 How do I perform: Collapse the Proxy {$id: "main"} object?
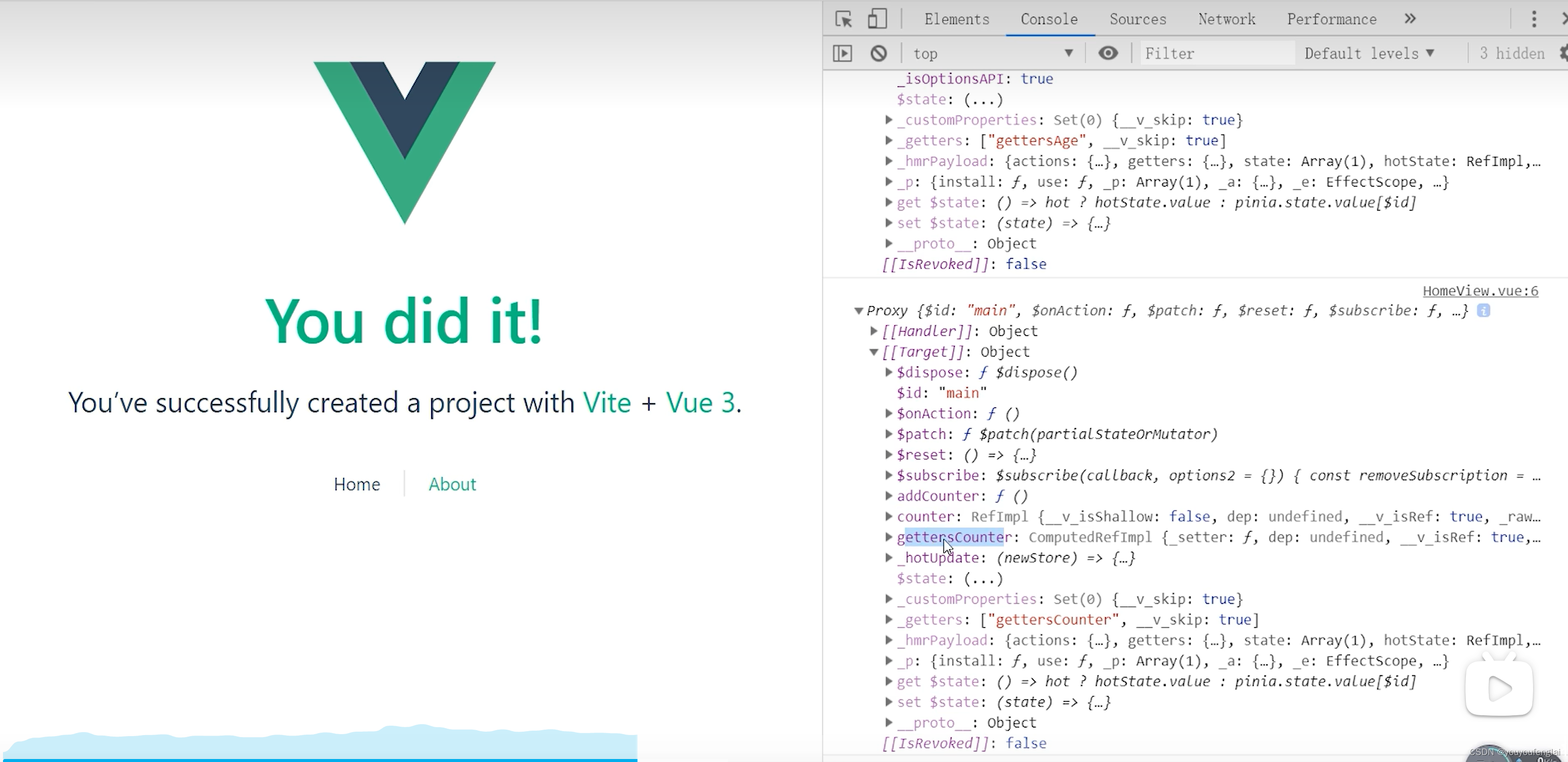coord(858,311)
